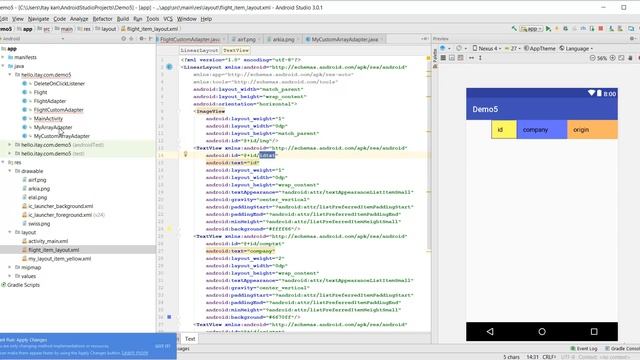
Task: Click the scroll-from-source target icon in Project panel
Action: (x=123, y=39)
